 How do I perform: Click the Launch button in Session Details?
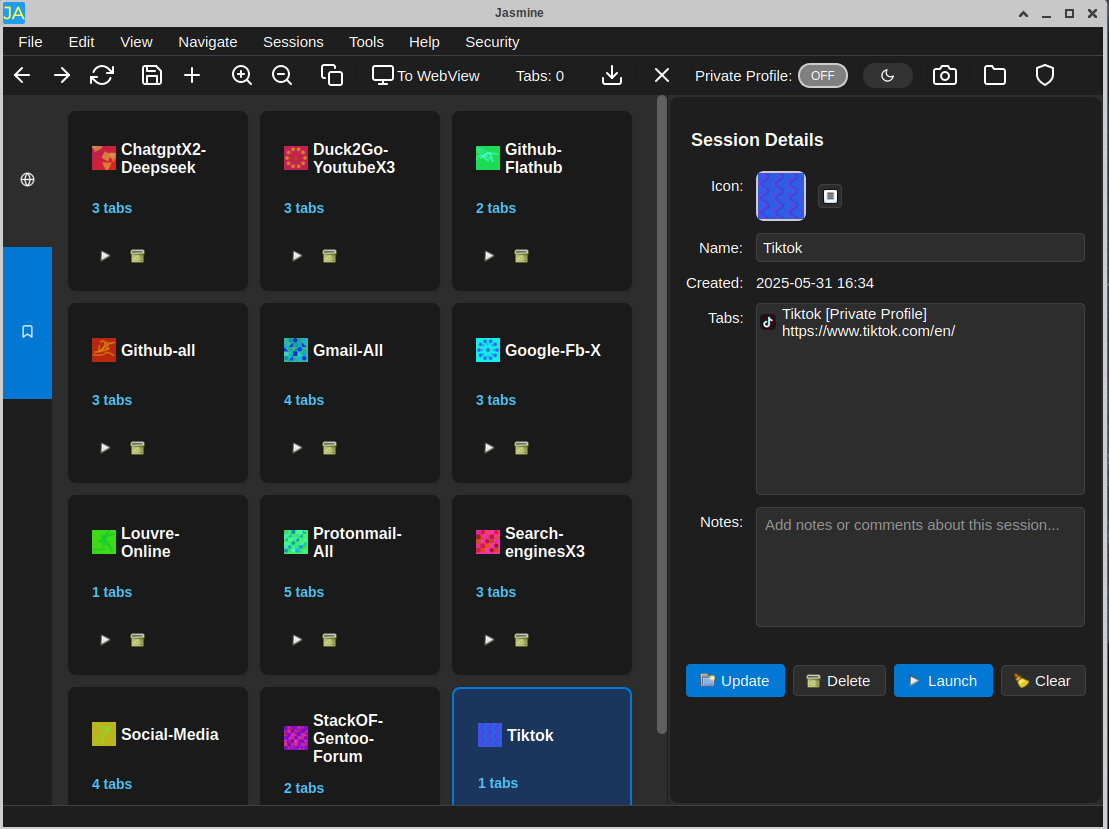click(x=943, y=680)
